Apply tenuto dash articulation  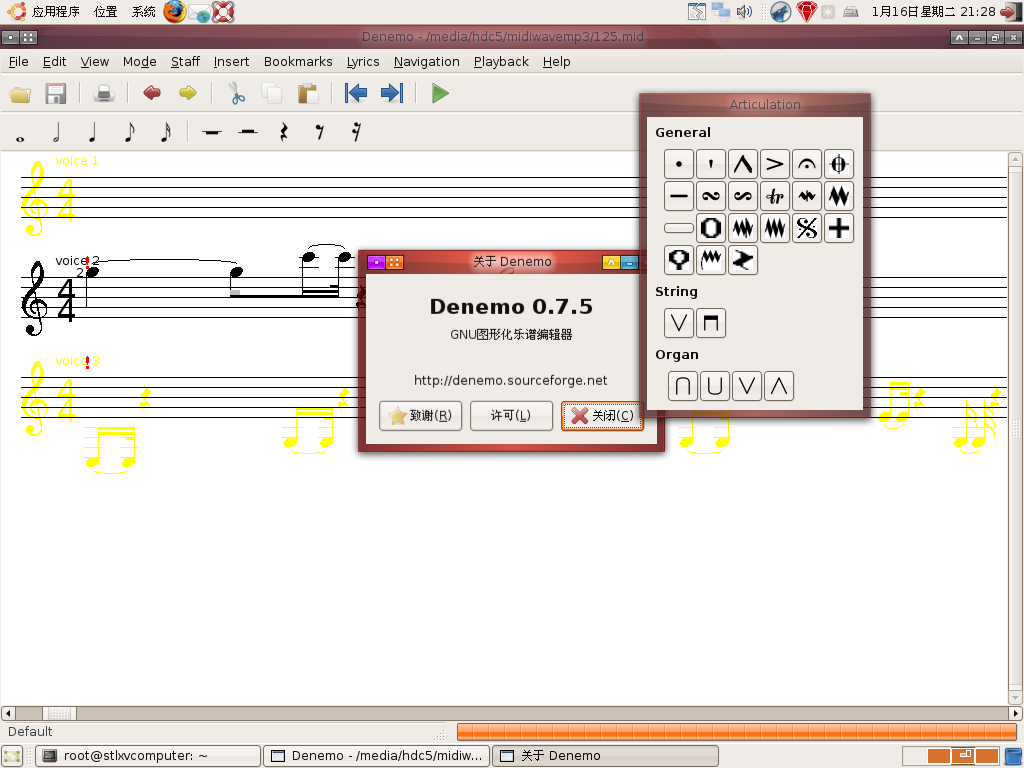coord(679,196)
